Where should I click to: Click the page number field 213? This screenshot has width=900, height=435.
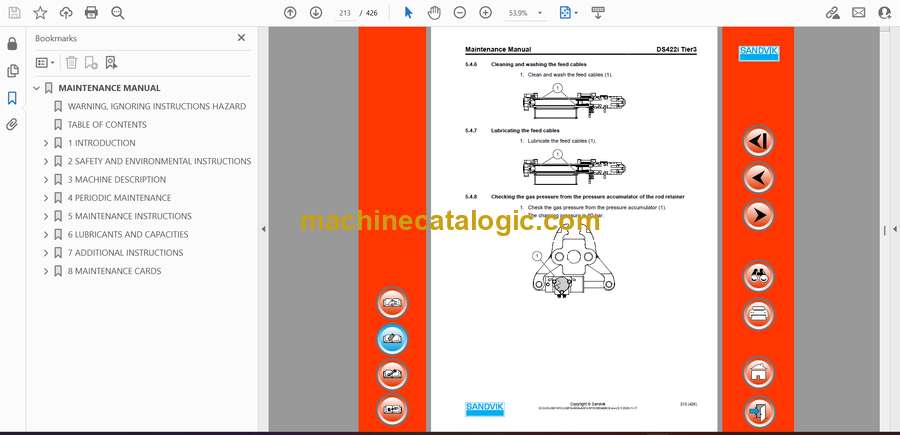(x=345, y=13)
